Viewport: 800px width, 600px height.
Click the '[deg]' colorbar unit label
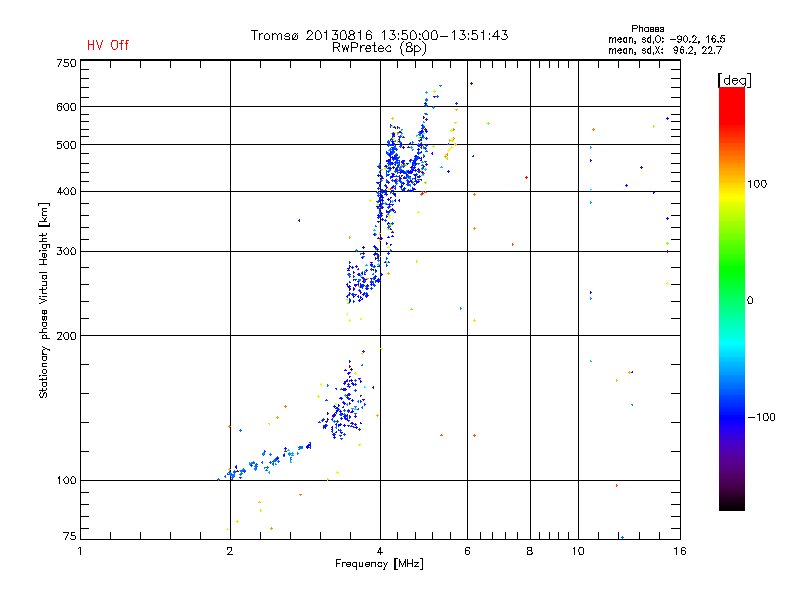pyautogui.click(x=734, y=80)
